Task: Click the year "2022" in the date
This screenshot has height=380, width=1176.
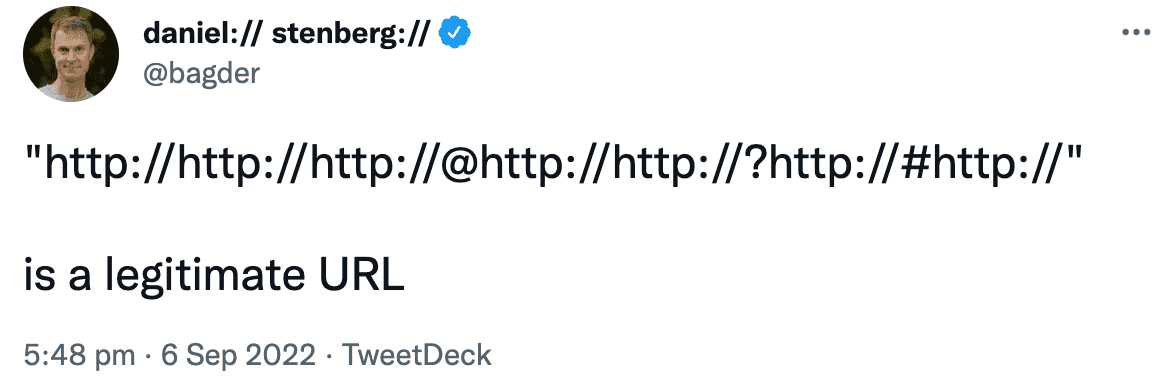Action: (x=281, y=355)
